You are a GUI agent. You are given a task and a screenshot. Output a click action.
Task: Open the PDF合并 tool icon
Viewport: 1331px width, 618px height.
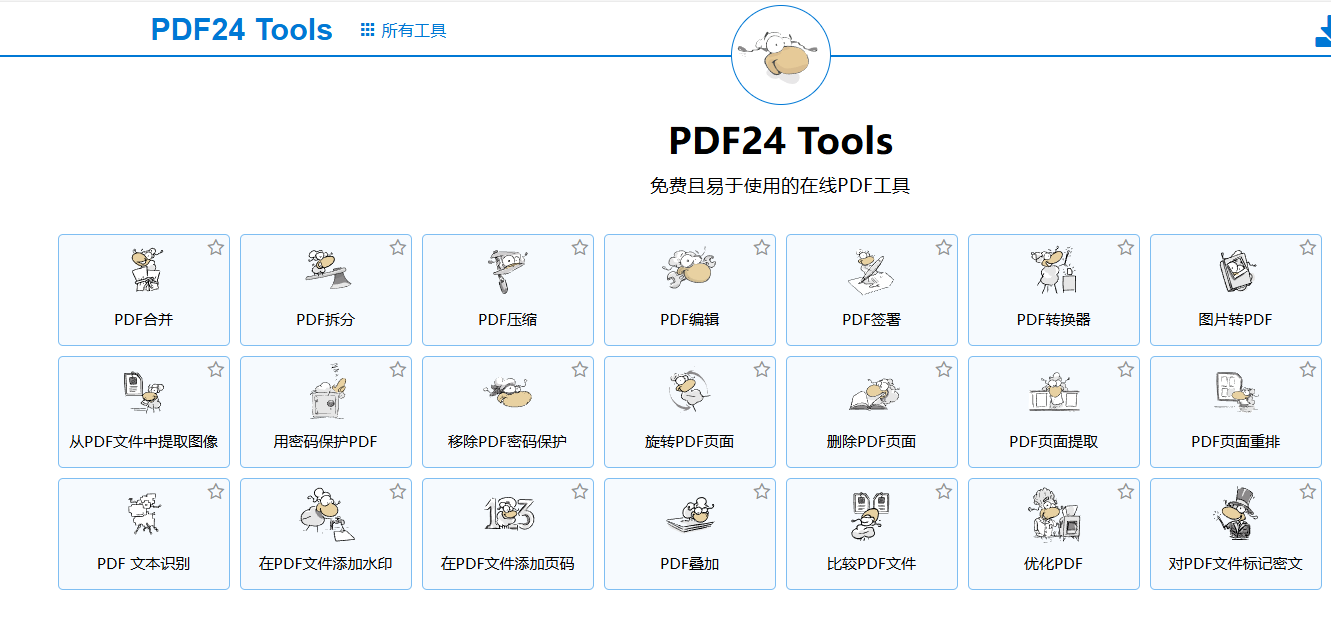click(144, 270)
